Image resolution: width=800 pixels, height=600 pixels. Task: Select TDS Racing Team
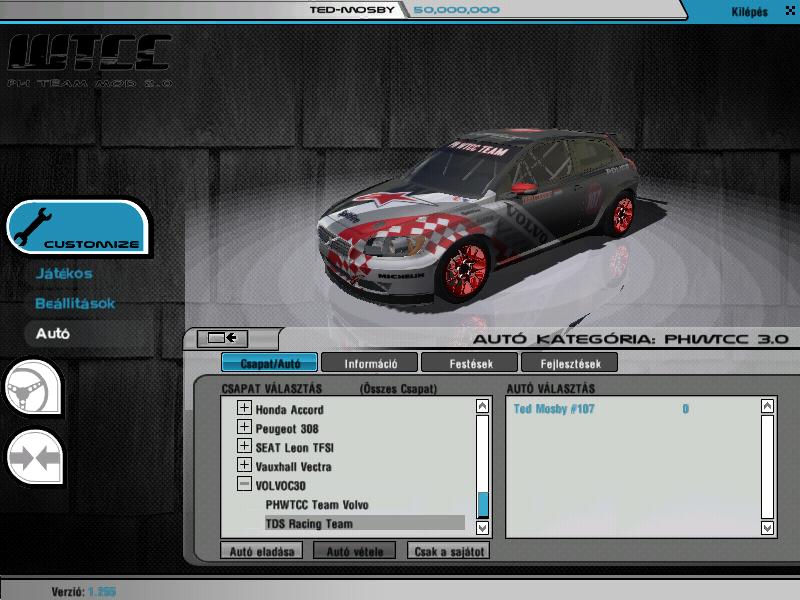(365, 523)
